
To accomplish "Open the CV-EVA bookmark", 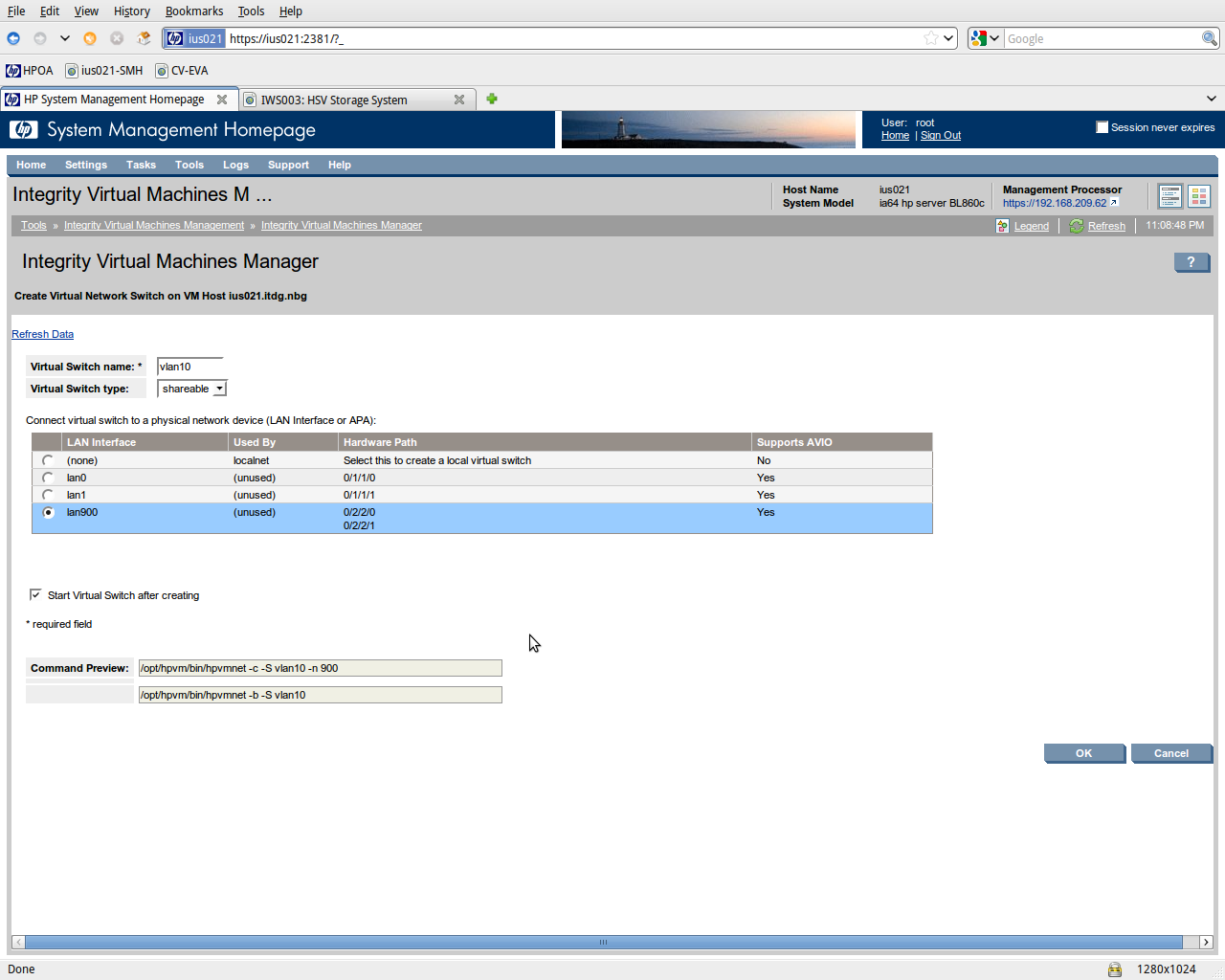I will pyautogui.click(x=182, y=70).
